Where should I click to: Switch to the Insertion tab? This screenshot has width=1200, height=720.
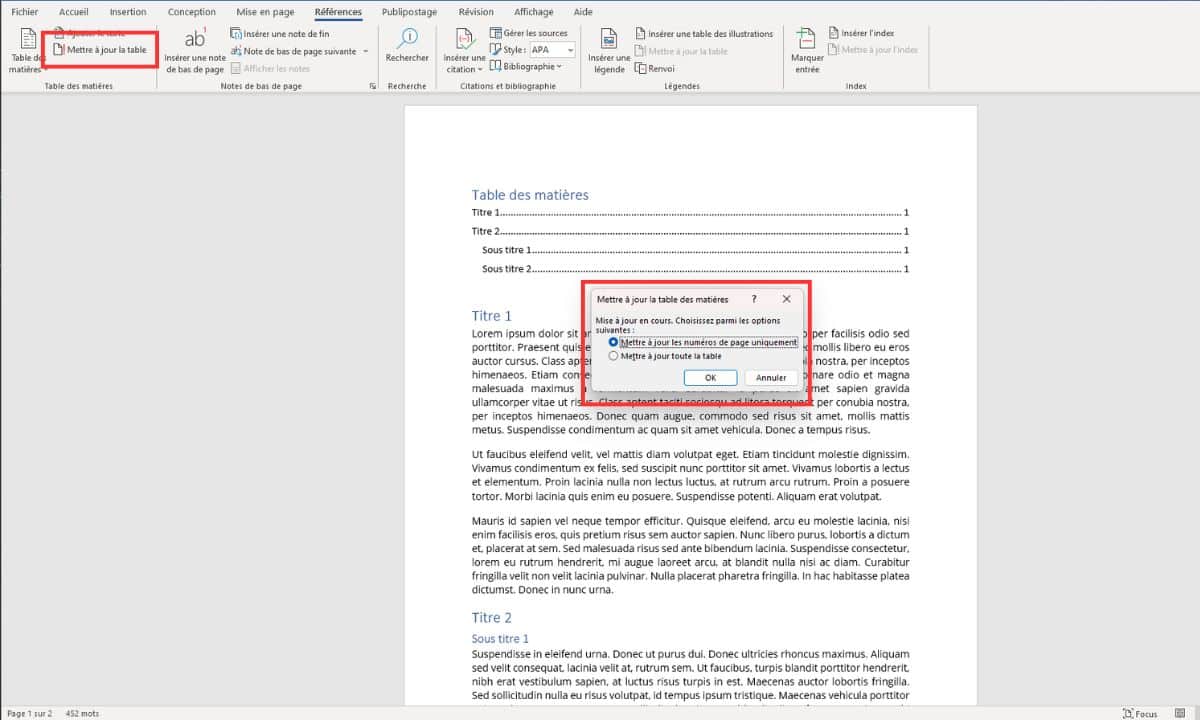tap(128, 12)
